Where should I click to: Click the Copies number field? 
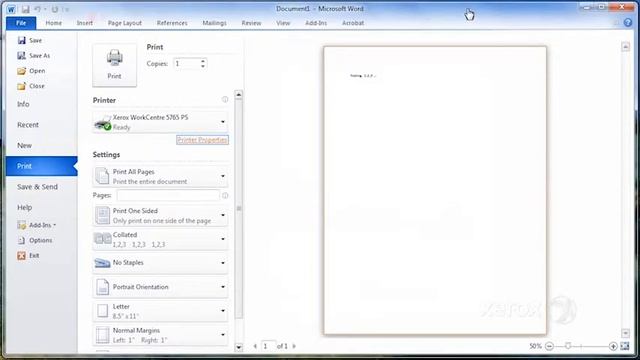(x=187, y=64)
